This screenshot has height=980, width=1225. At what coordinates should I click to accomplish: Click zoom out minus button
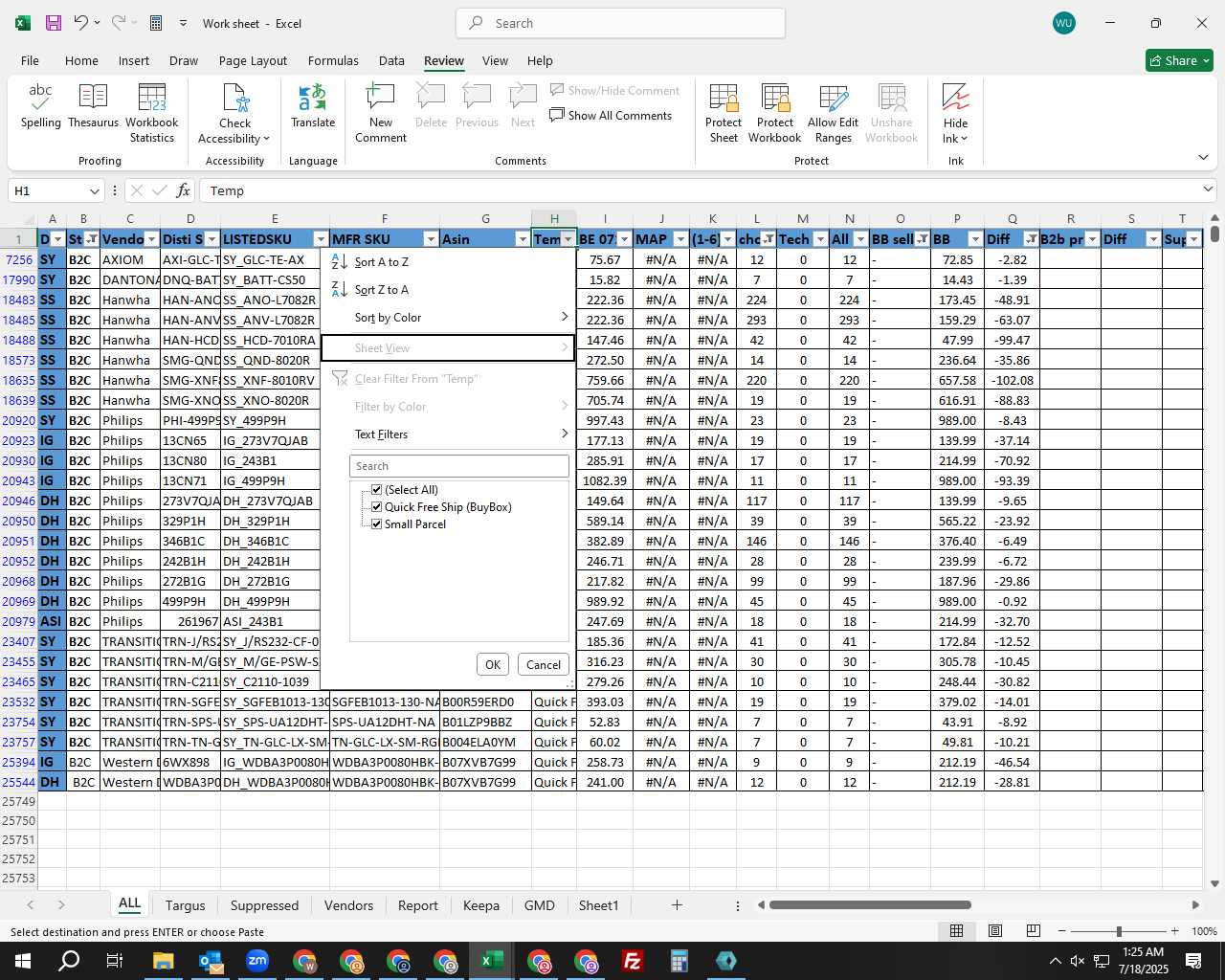pos(1062,931)
